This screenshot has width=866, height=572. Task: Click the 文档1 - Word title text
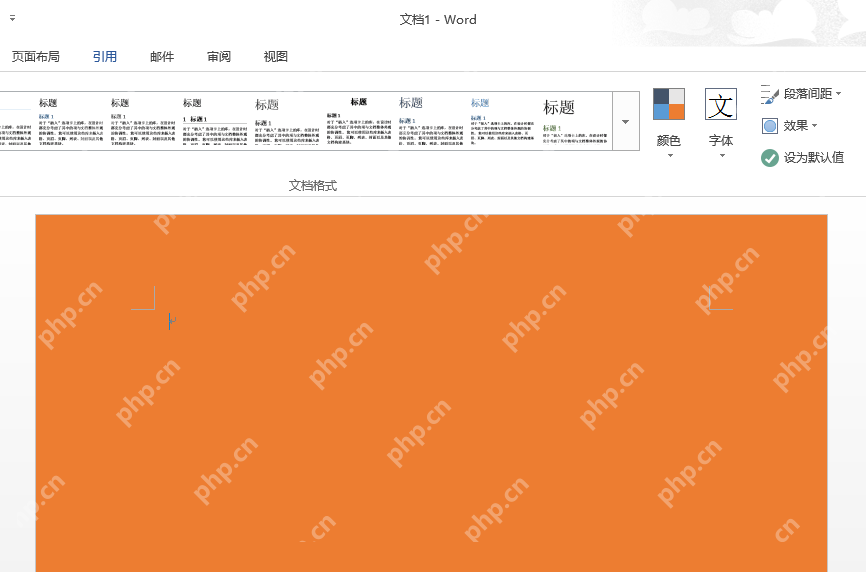coord(438,19)
